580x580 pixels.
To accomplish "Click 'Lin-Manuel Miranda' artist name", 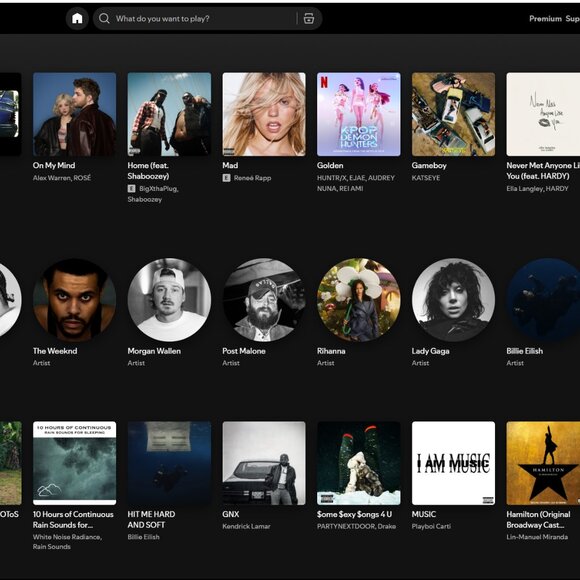I will 537,537.
